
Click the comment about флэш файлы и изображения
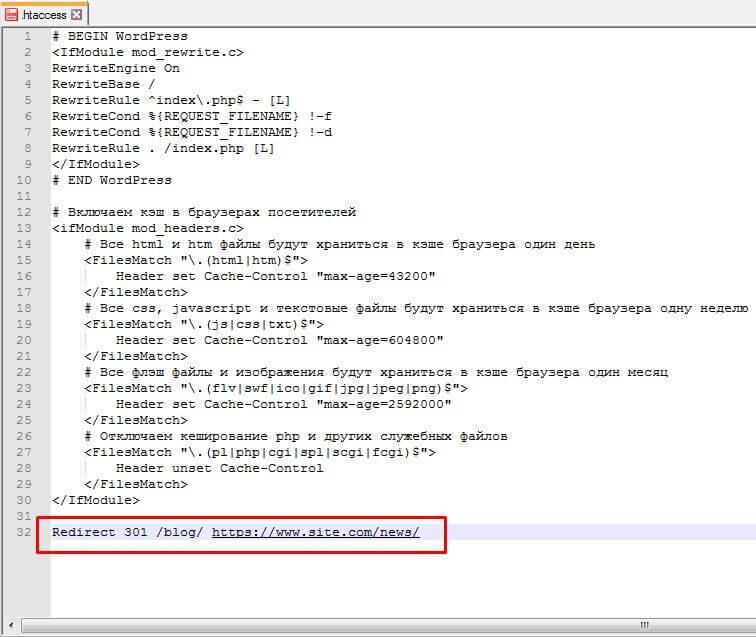pyautogui.click(x=376, y=372)
